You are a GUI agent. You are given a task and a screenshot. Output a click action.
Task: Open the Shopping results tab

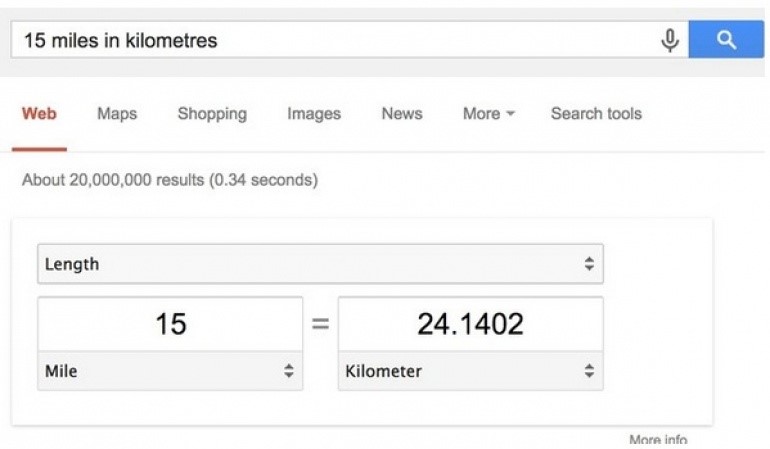(212, 114)
